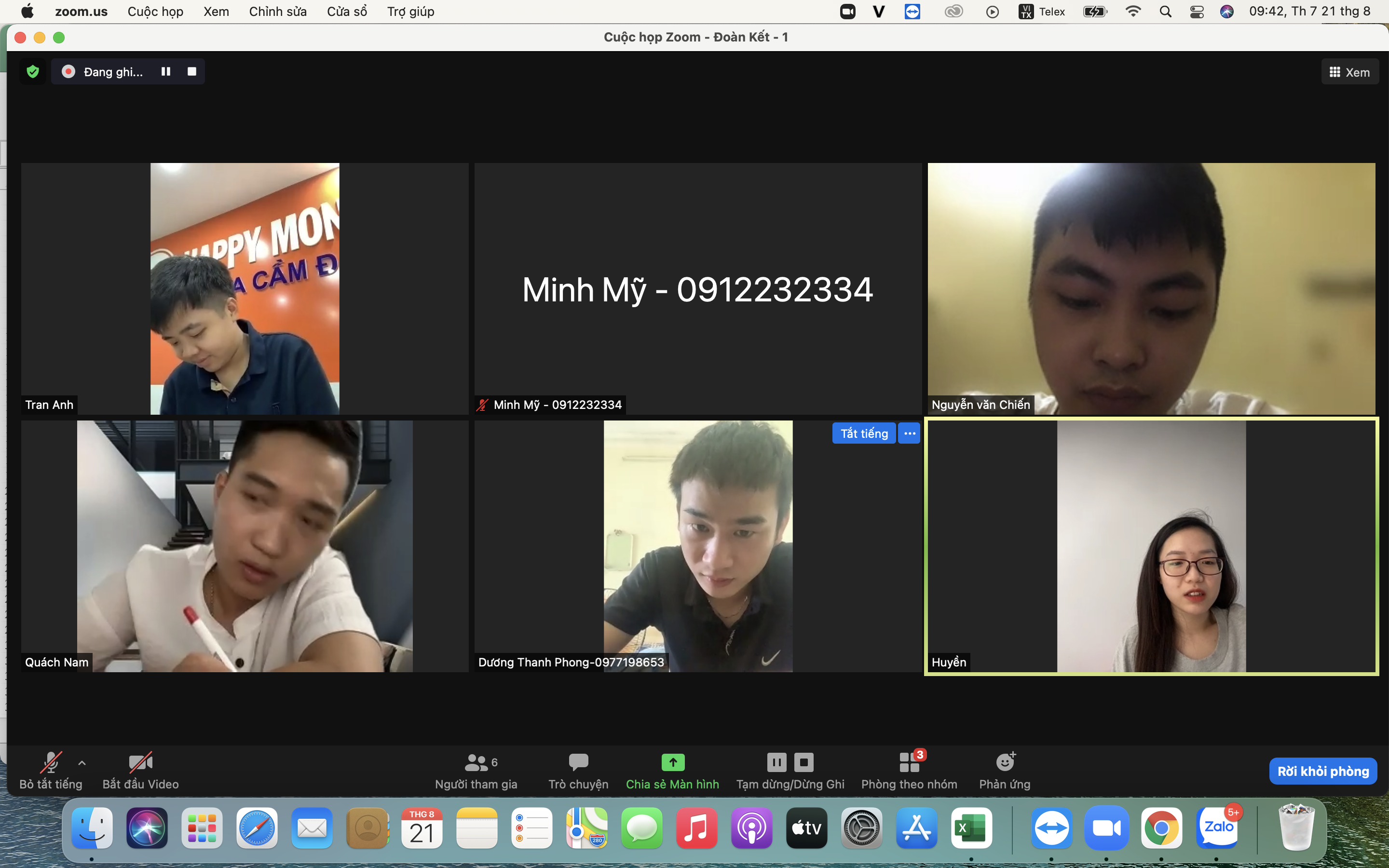Pause recording from the top recording bar

coord(166,72)
